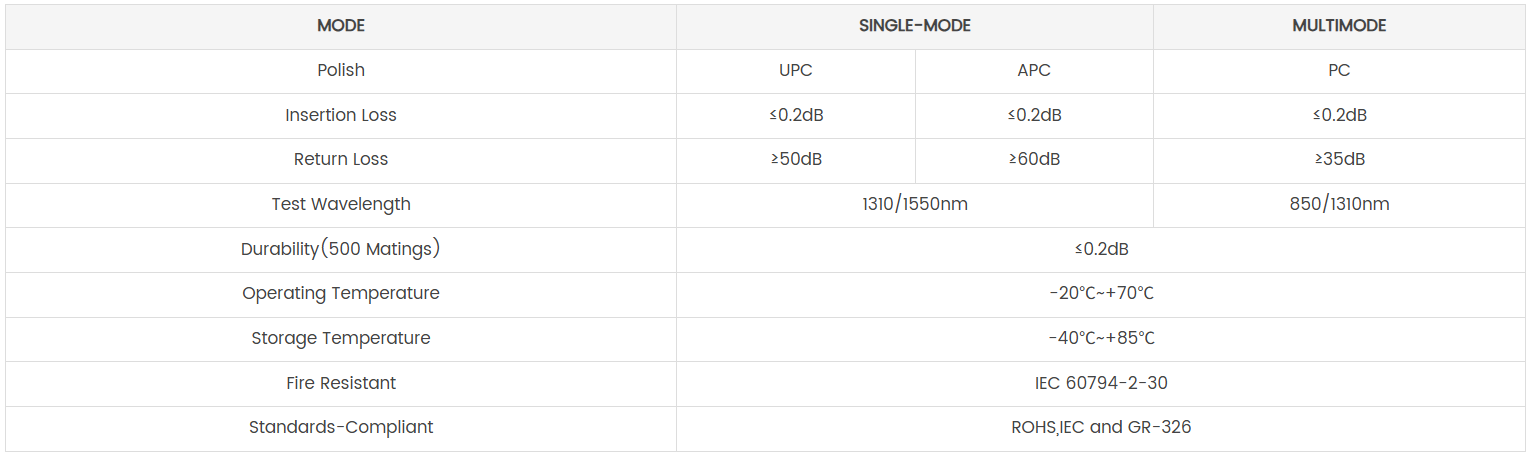Click the ≥35dB return loss value
The width and height of the screenshot is (1533, 457).
1339,160
